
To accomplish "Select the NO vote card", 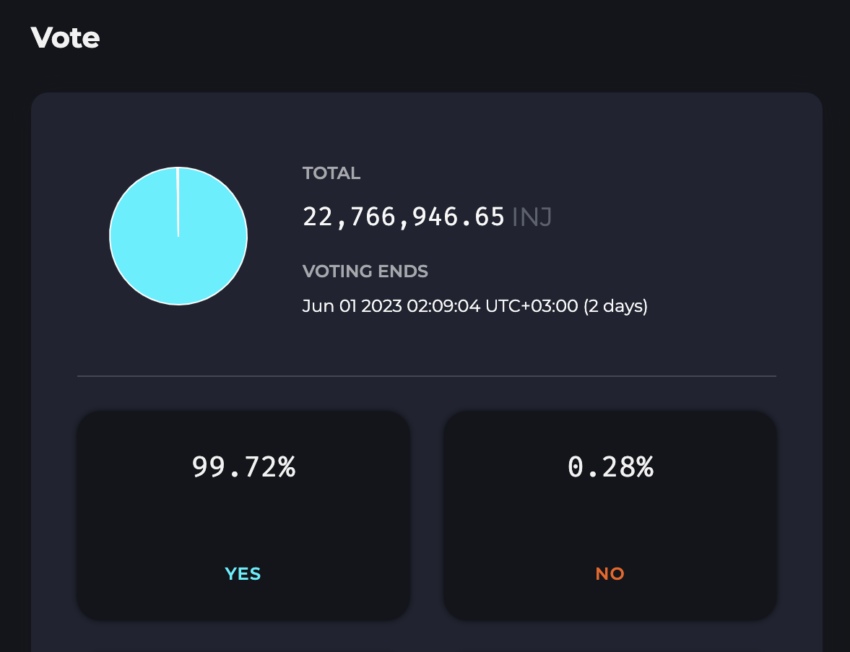I will tap(610, 515).
